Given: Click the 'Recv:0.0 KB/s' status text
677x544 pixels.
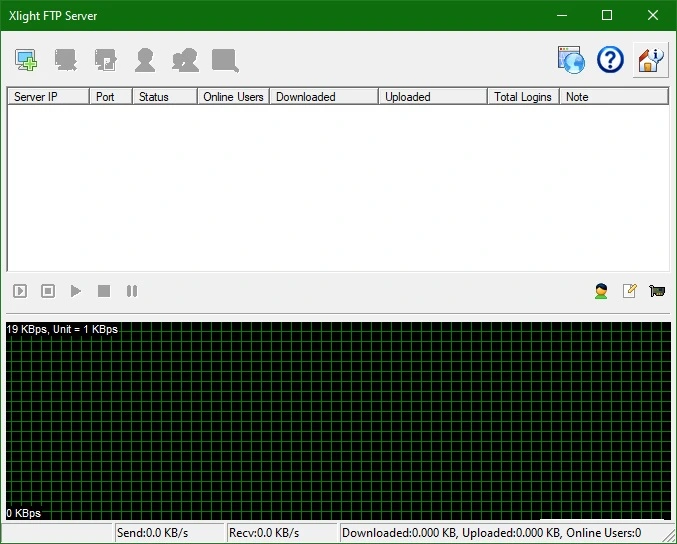Looking at the screenshot, I should point(264,533).
